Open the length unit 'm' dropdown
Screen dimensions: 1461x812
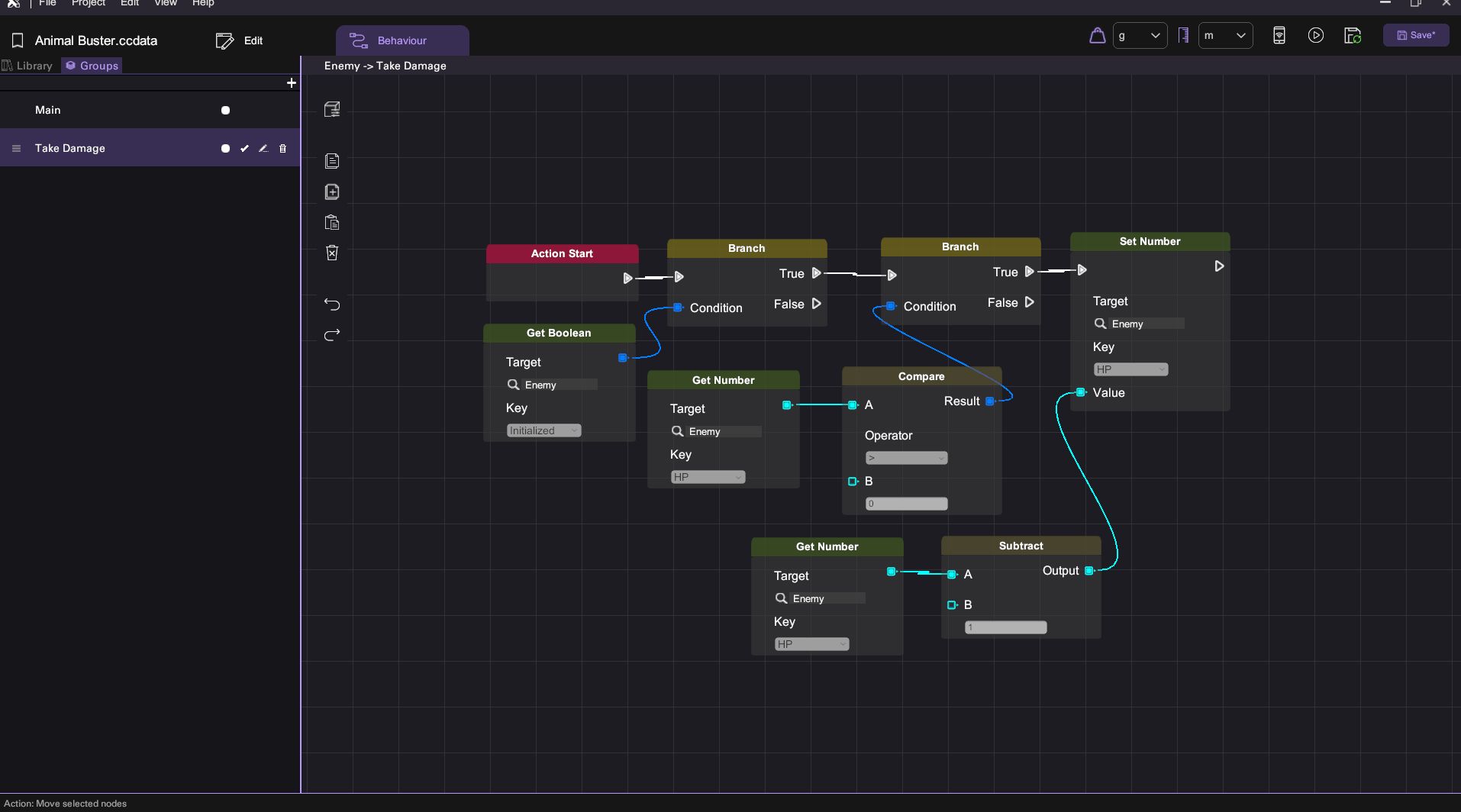[x=1224, y=35]
